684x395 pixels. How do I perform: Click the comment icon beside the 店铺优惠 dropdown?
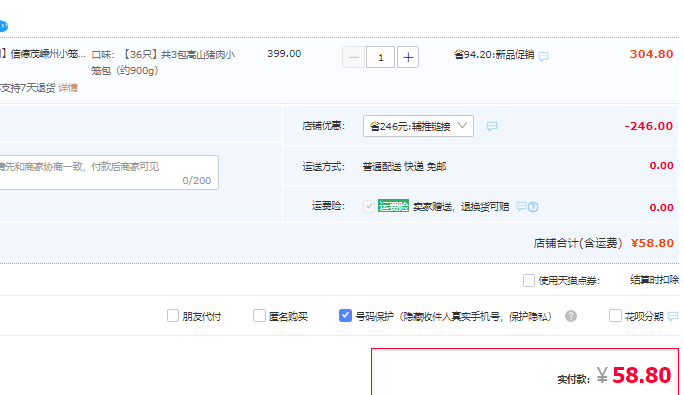tap(492, 126)
